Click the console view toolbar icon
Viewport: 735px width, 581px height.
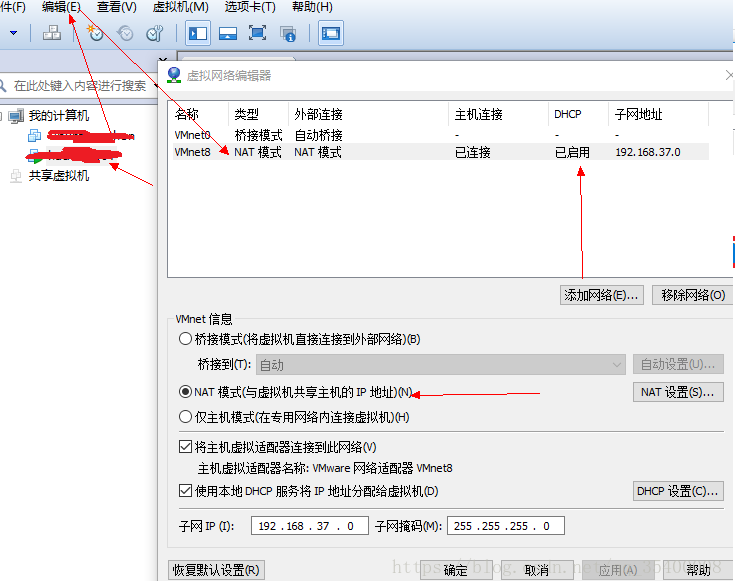pyautogui.click(x=331, y=33)
